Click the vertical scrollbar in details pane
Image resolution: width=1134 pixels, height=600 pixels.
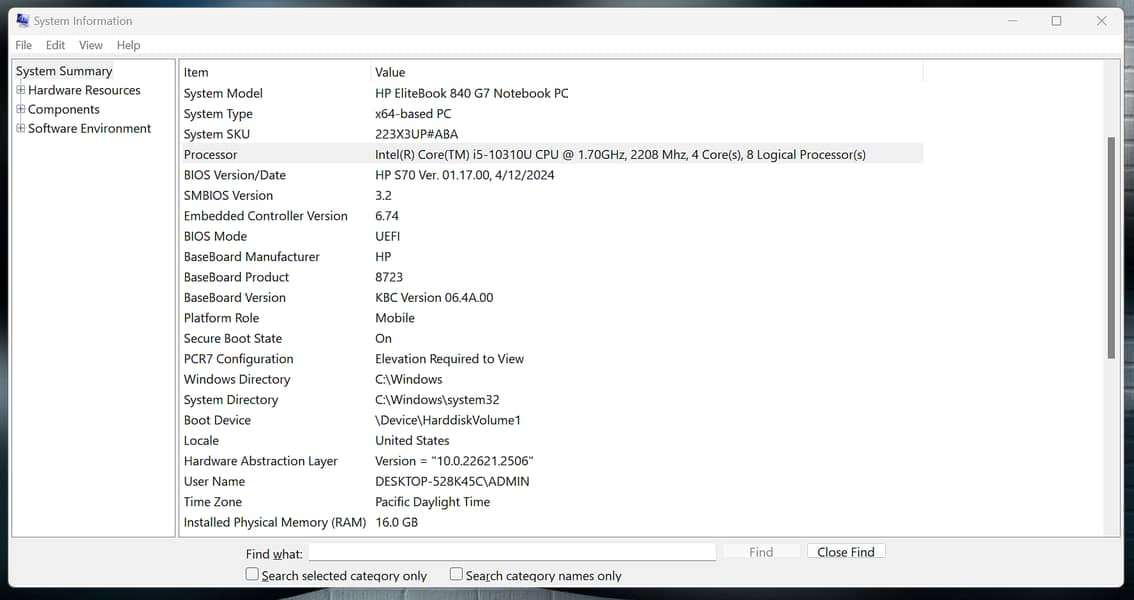(x=1111, y=250)
